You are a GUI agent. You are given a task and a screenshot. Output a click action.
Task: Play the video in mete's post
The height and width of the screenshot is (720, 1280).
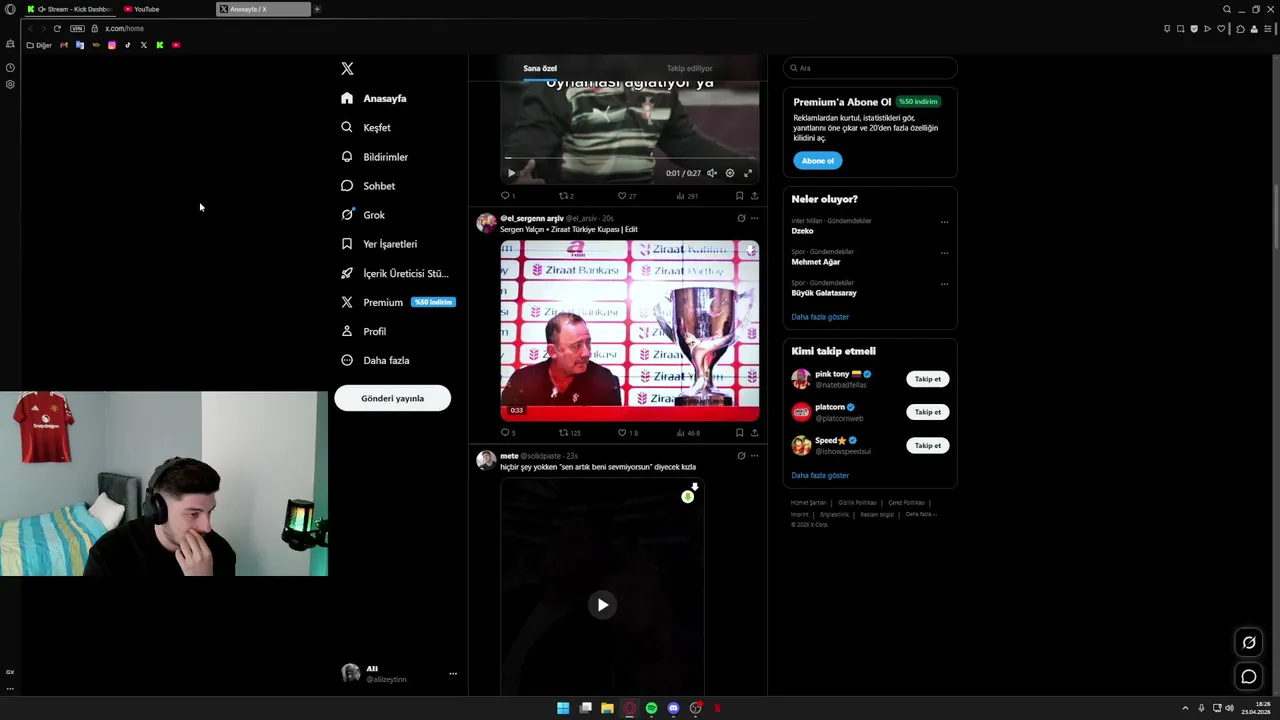(x=602, y=604)
